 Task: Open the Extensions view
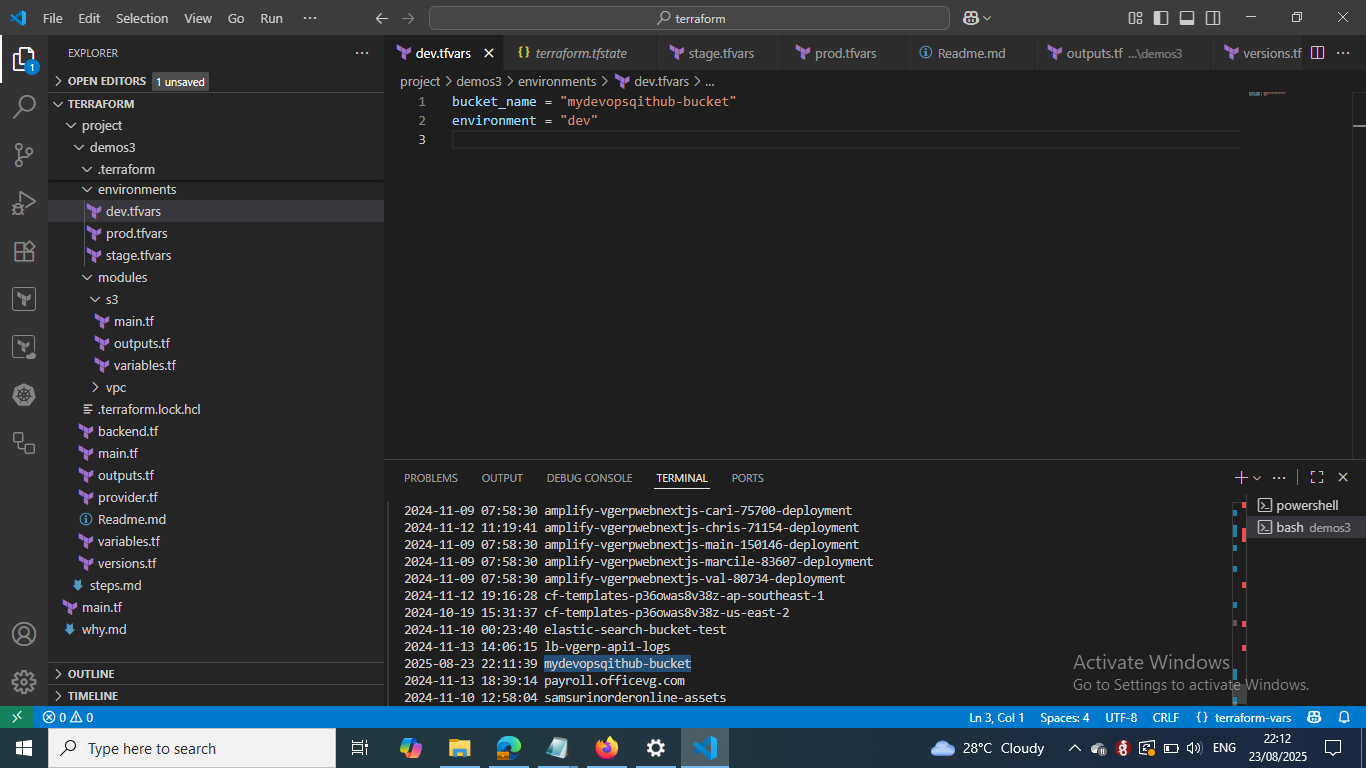[x=24, y=251]
